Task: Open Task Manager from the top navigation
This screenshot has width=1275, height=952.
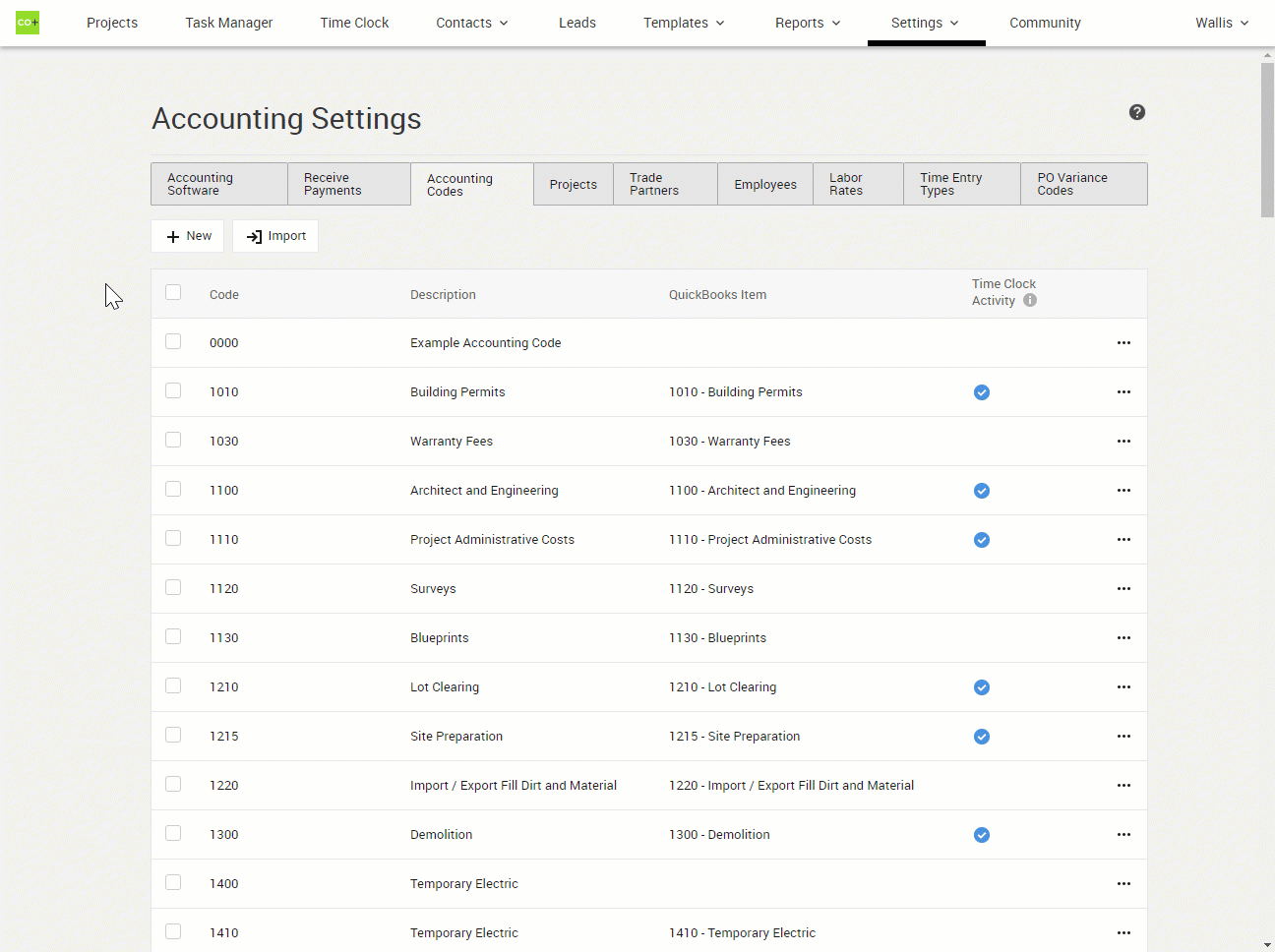Action: pos(229,23)
